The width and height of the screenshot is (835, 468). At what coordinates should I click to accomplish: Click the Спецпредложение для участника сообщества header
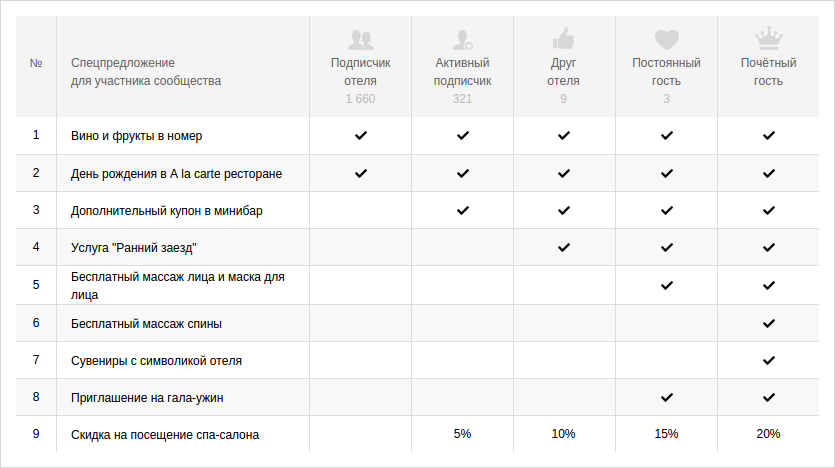click(x=146, y=72)
